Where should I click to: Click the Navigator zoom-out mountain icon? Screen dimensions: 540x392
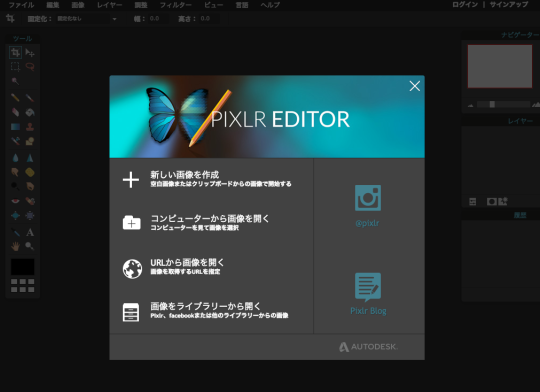[x=470, y=105]
